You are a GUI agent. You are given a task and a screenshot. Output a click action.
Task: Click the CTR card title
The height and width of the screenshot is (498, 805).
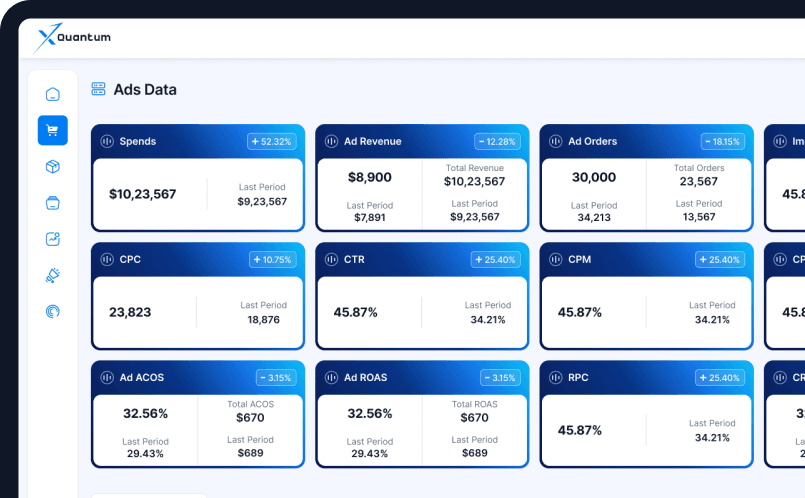pos(354,259)
